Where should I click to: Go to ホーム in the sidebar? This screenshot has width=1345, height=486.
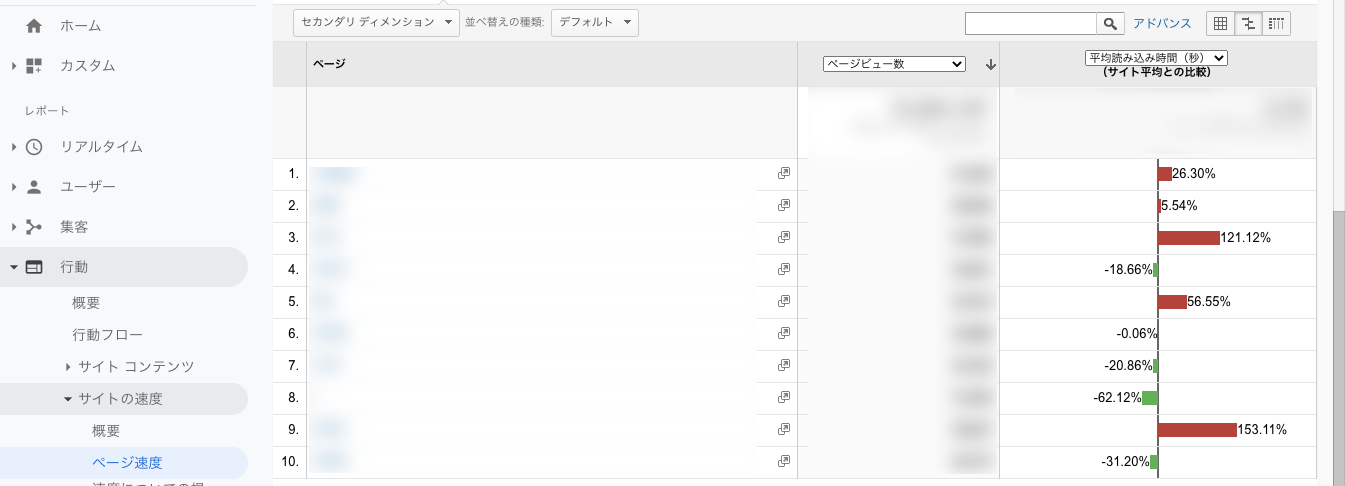[80, 25]
